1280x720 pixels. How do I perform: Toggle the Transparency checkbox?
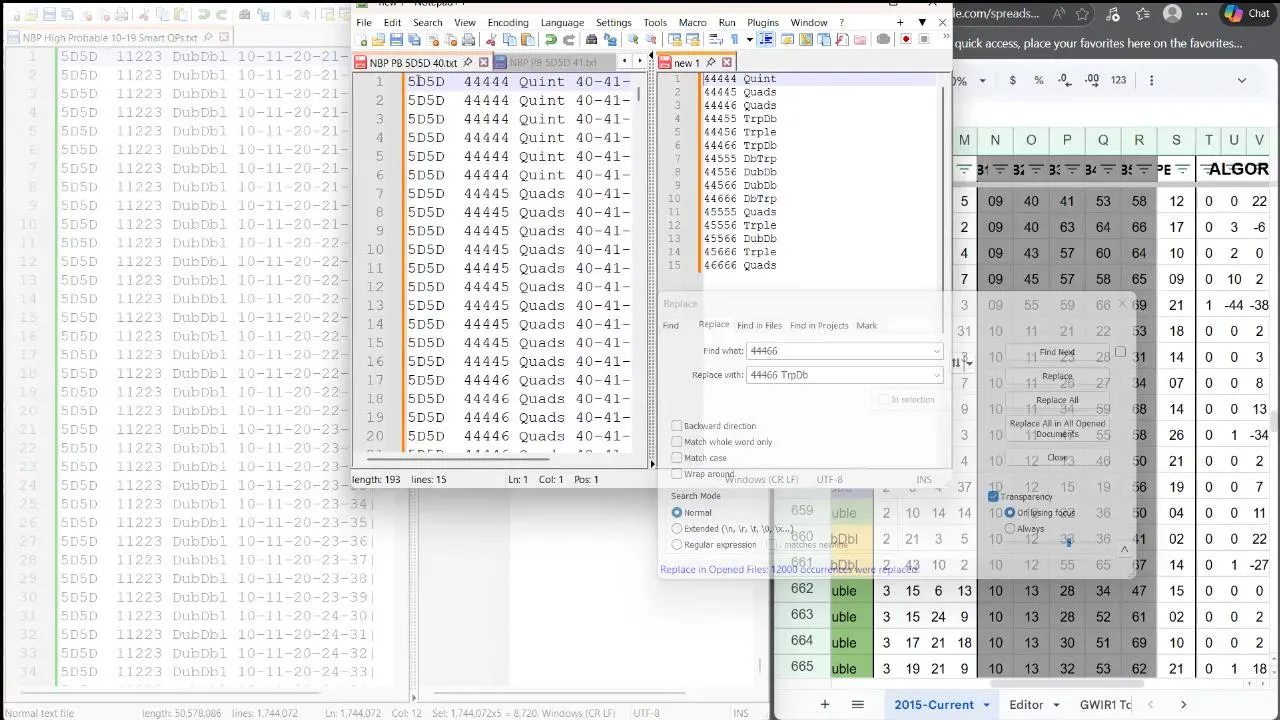[x=993, y=497]
